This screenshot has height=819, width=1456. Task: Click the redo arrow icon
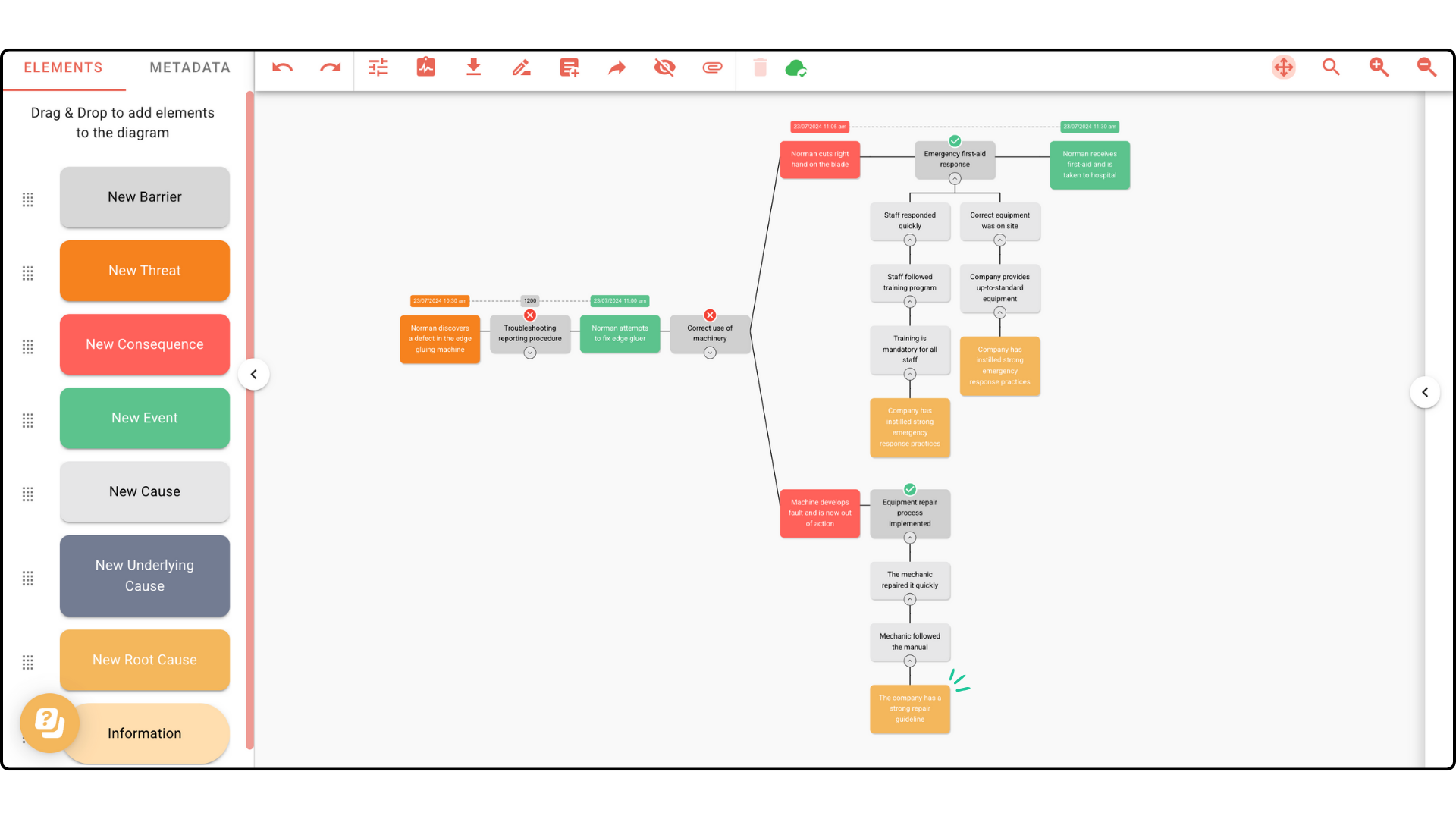pyautogui.click(x=331, y=68)
